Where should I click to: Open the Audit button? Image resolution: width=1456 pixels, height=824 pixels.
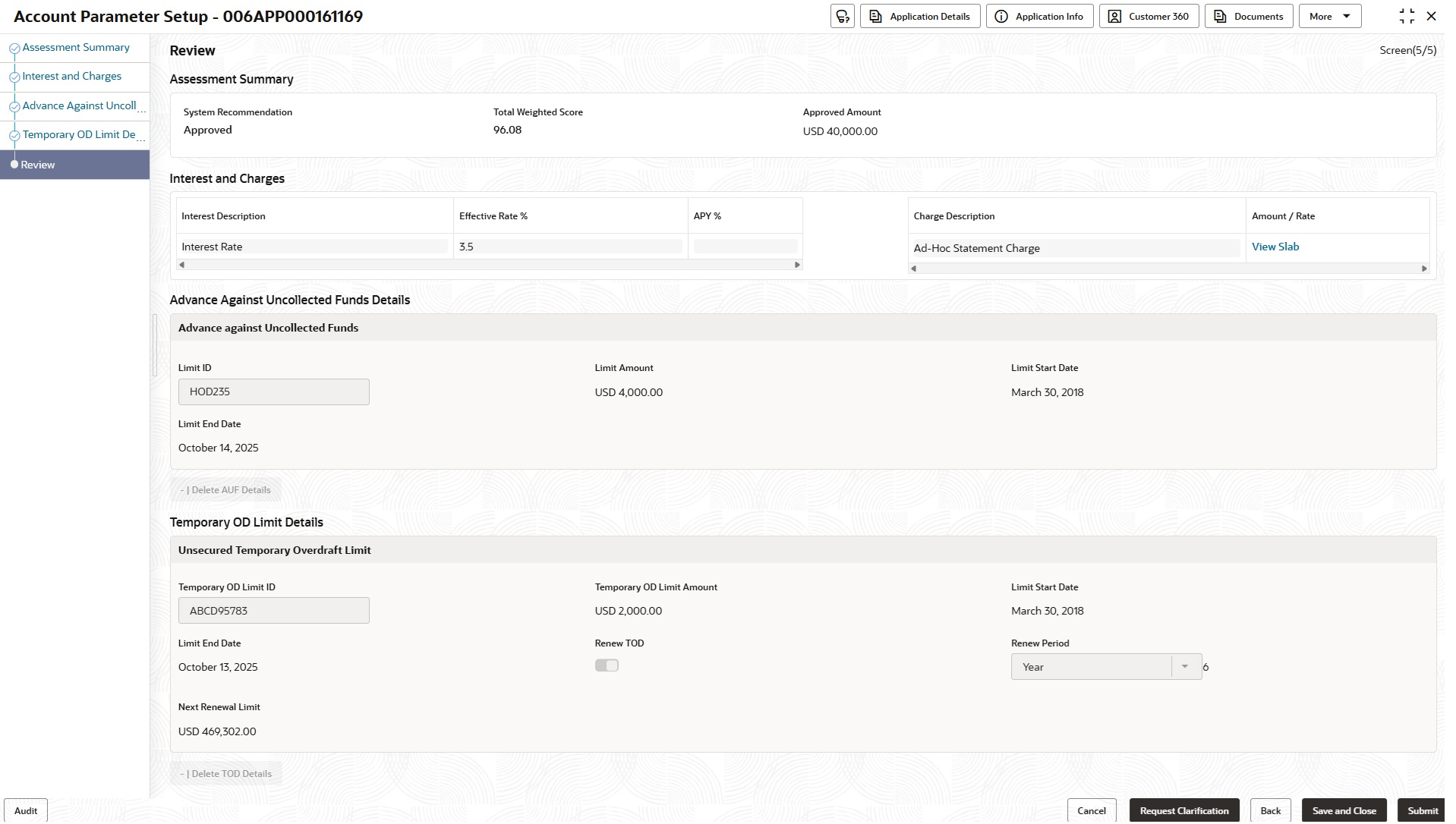pos(26,810)
